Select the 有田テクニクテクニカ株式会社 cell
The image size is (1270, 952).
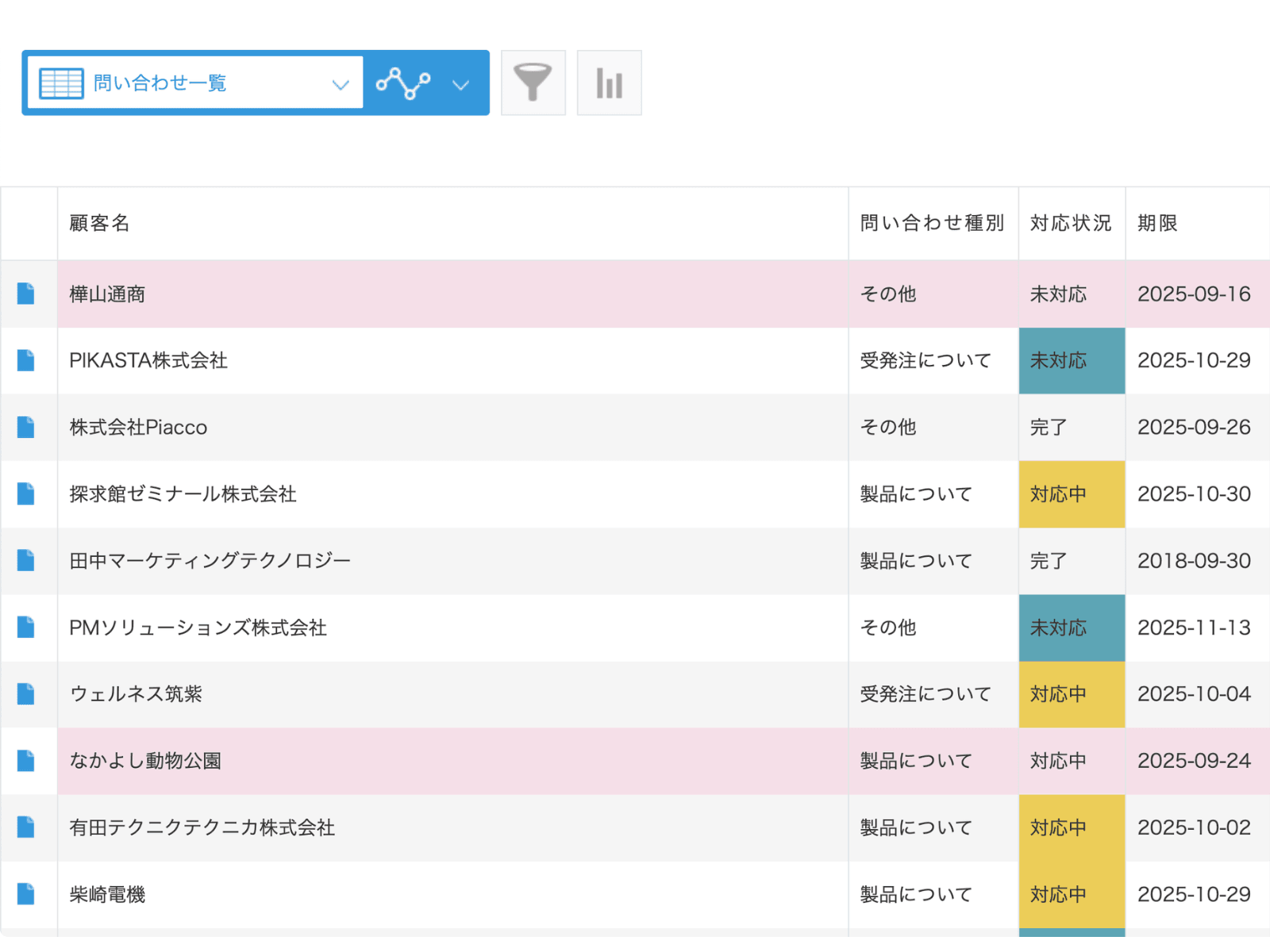(453, 827)
